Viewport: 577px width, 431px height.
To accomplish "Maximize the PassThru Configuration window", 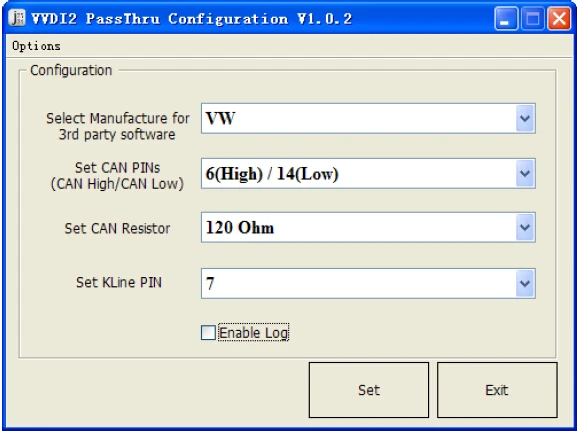I will pyautogui.click(x=532, y=19).
